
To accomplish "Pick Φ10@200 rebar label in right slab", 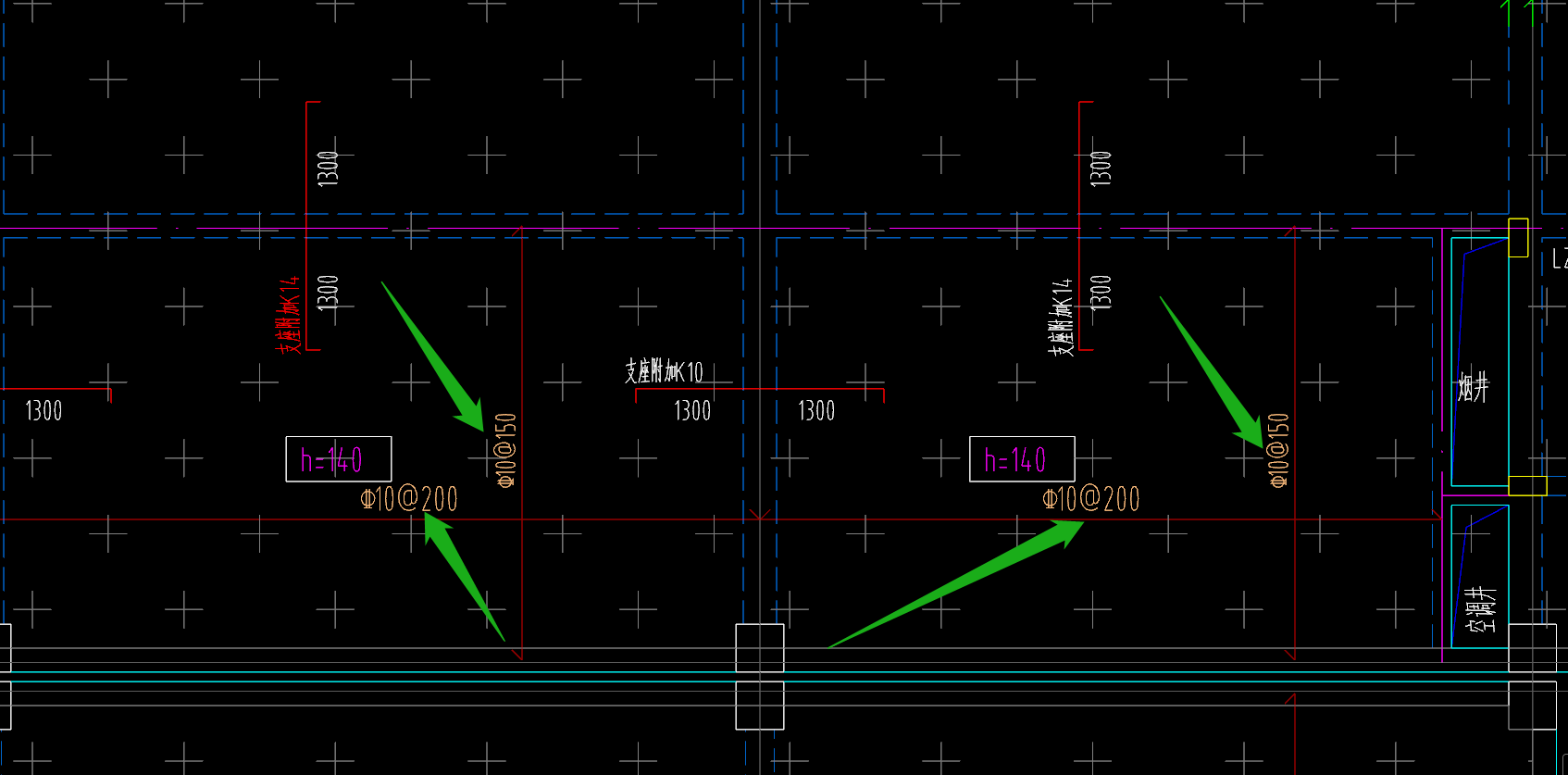I will pos(1091,499).
